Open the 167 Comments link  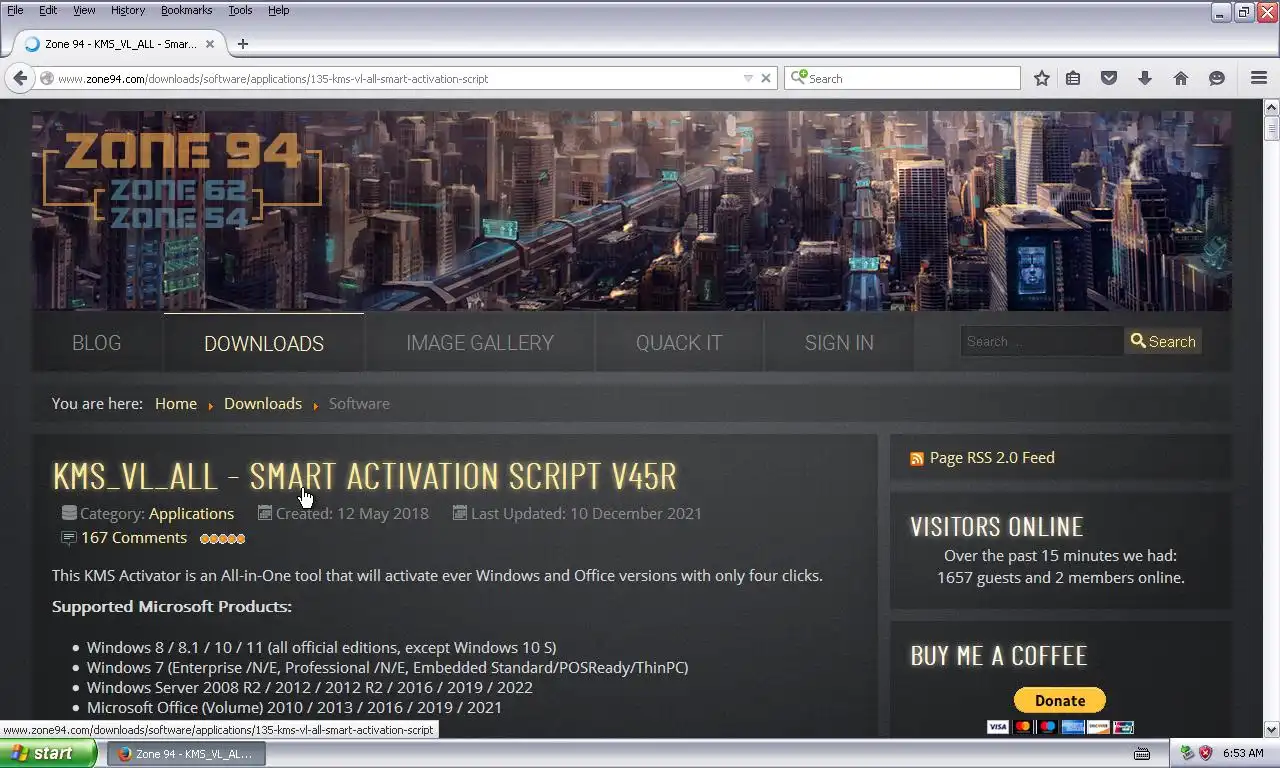134,537
